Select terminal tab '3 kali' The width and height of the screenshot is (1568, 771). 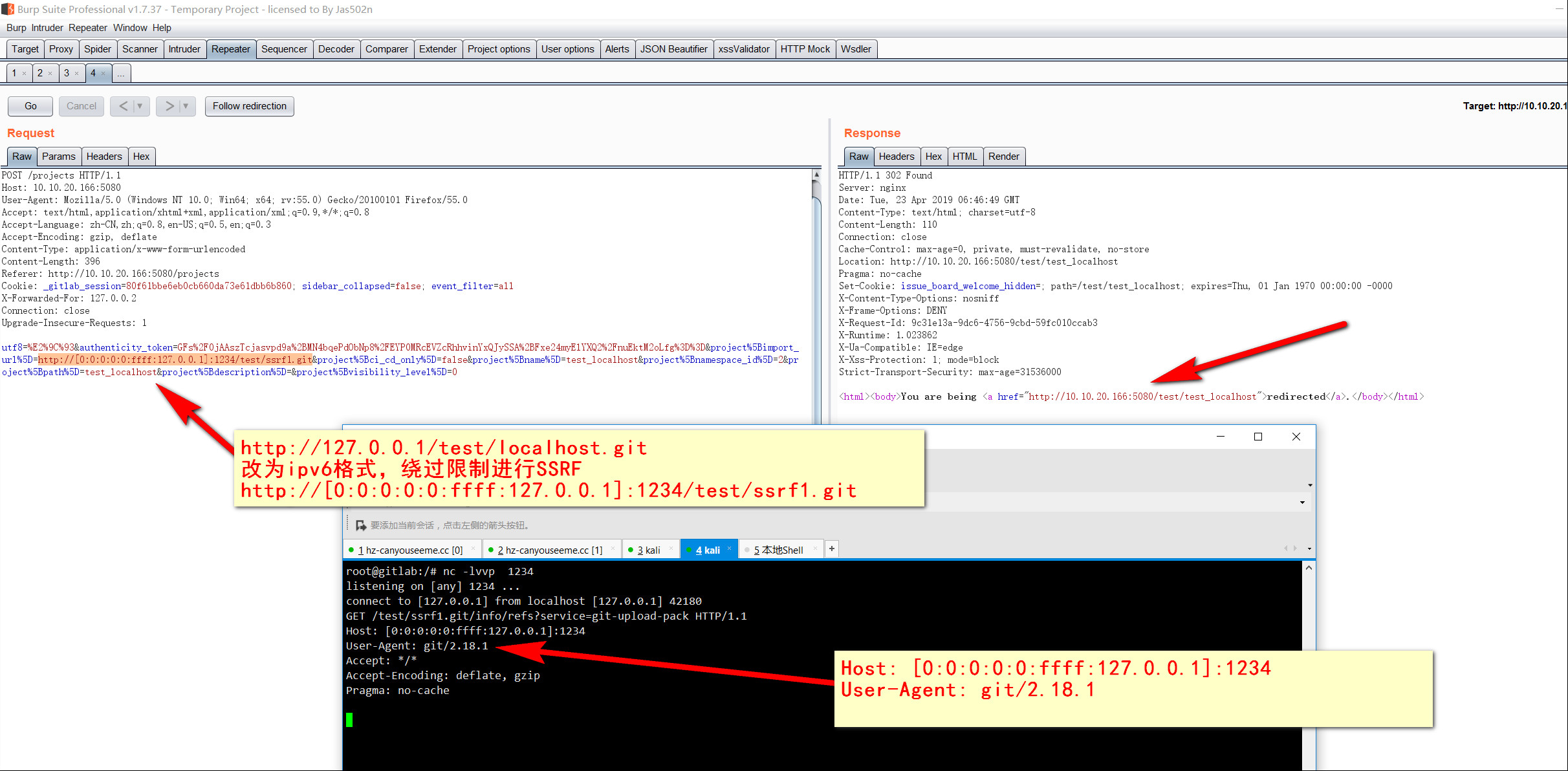649,550
